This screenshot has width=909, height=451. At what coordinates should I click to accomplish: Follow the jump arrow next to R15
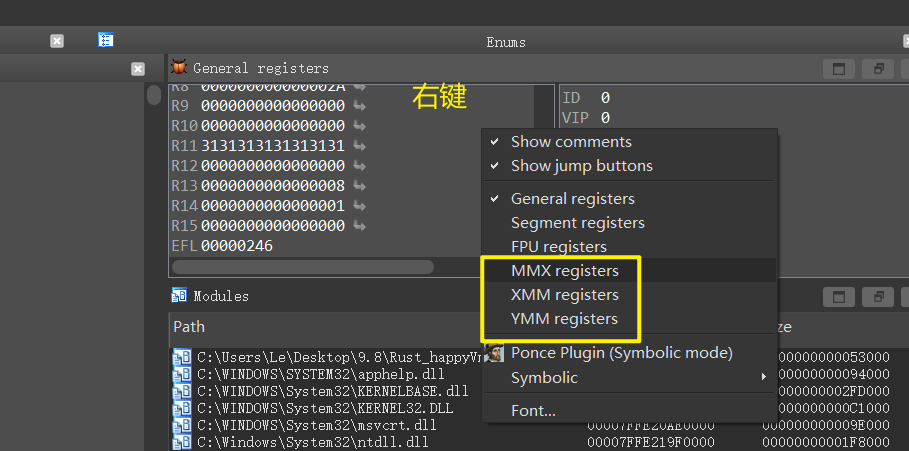pyautogui.click(x=359, y=226)
